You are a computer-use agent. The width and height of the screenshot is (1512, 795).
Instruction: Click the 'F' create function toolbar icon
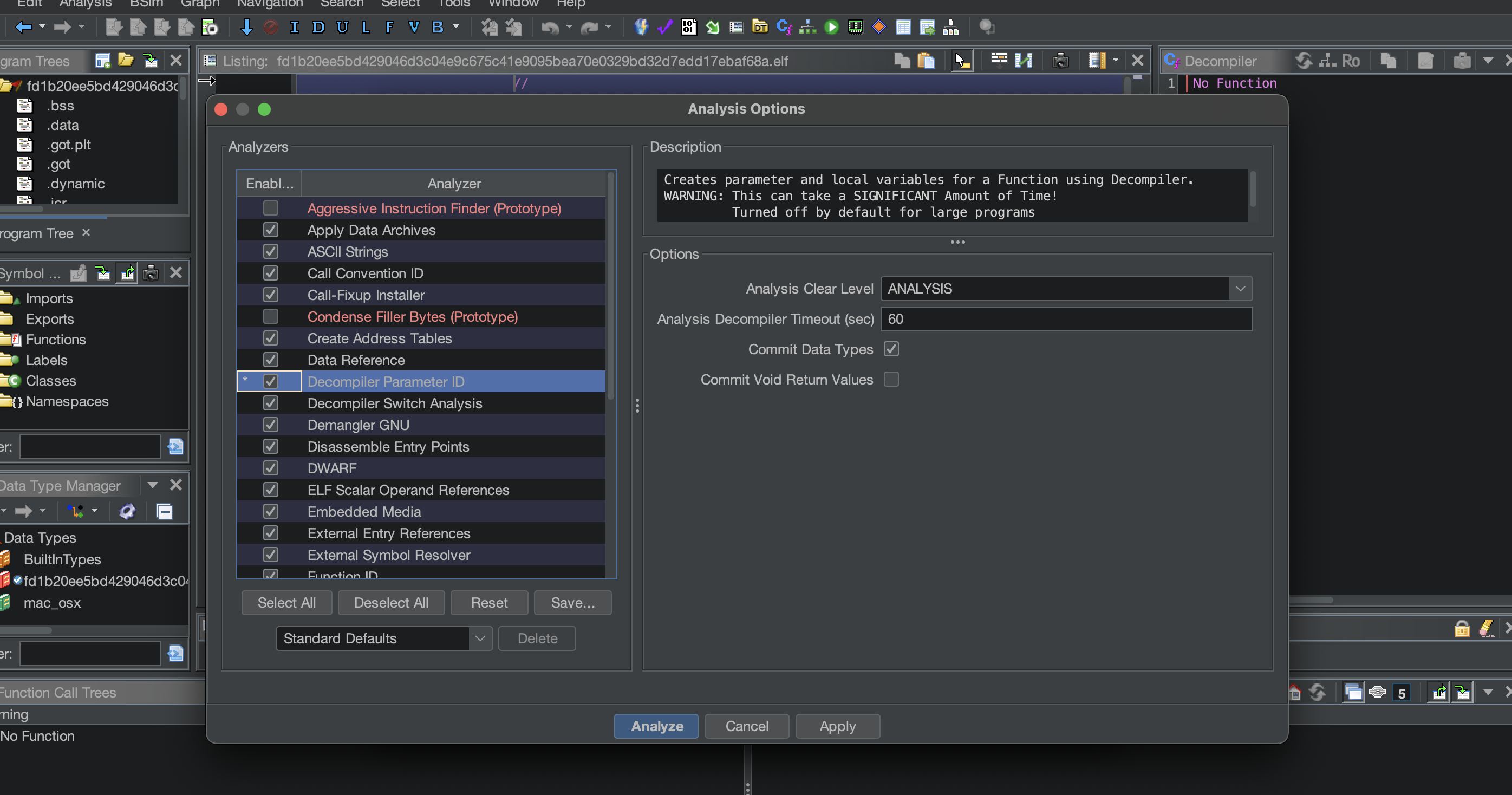tap(389, 27)
